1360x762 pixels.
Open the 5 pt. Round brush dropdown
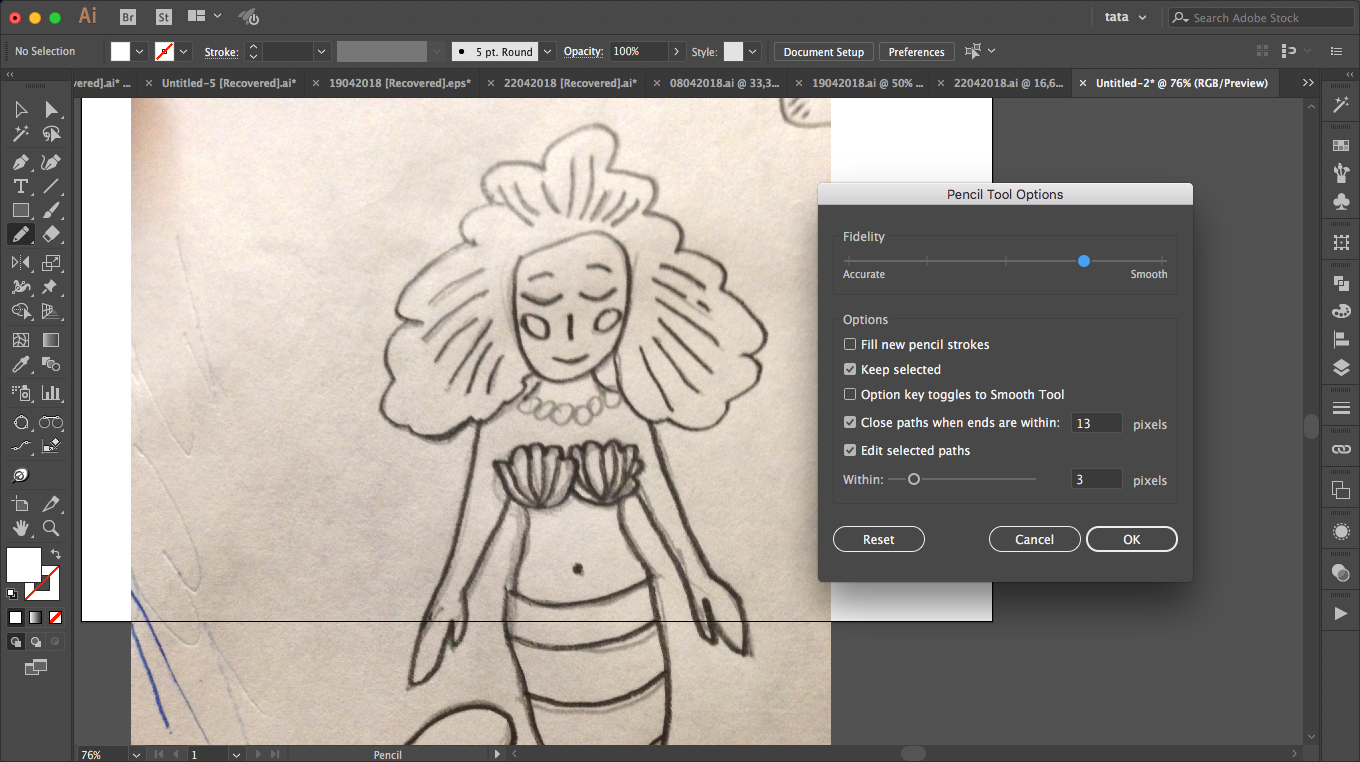point(547,51)
